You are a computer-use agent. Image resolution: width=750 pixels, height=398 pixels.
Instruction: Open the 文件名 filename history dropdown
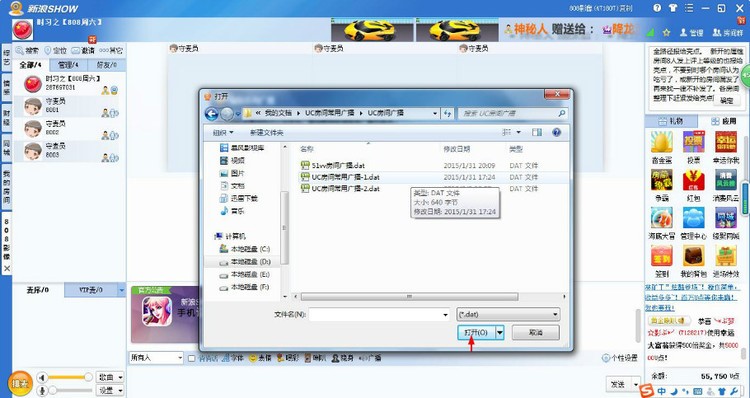pos(445,315)
